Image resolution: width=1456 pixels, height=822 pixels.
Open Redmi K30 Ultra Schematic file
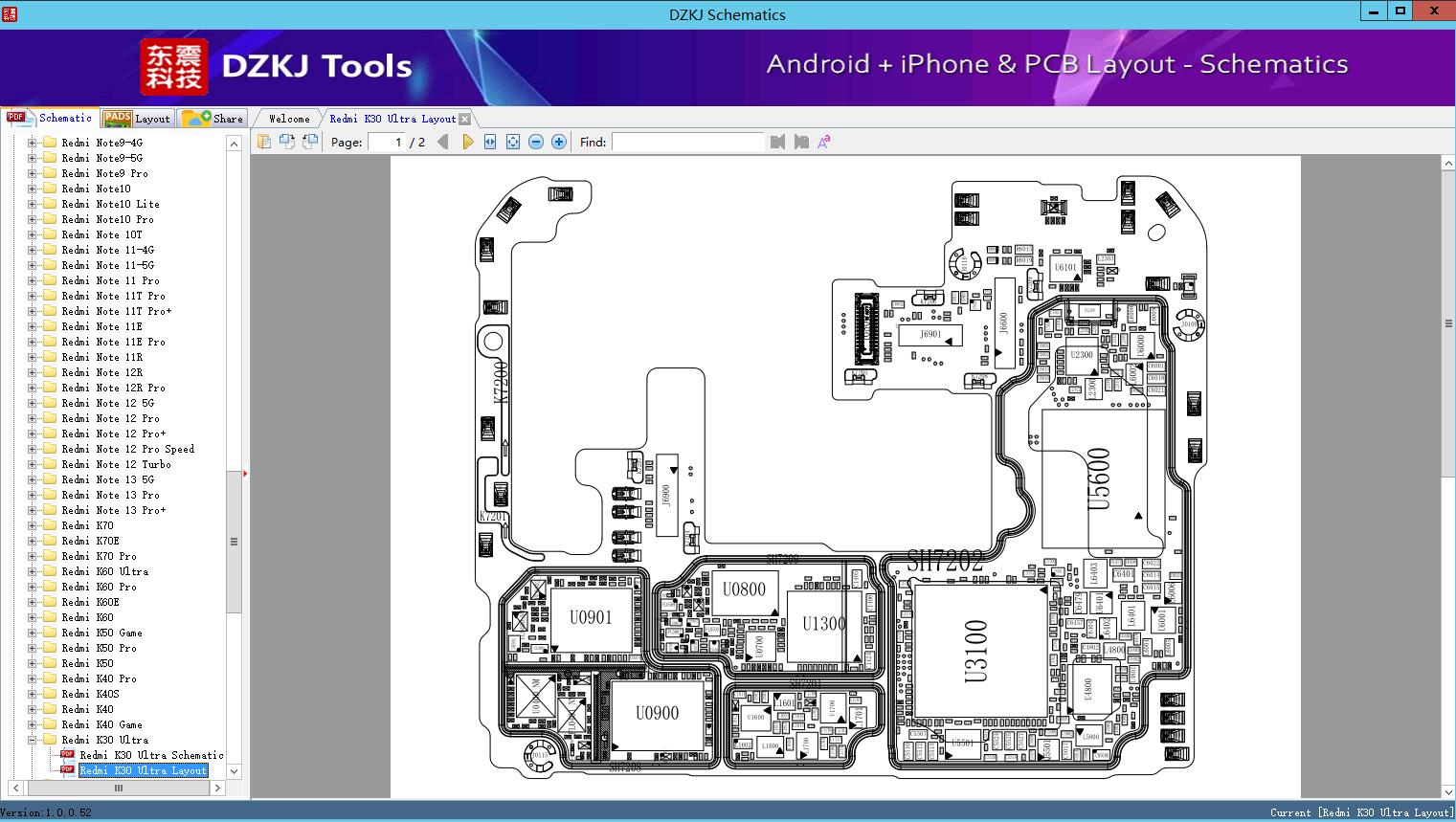[151, 755]
